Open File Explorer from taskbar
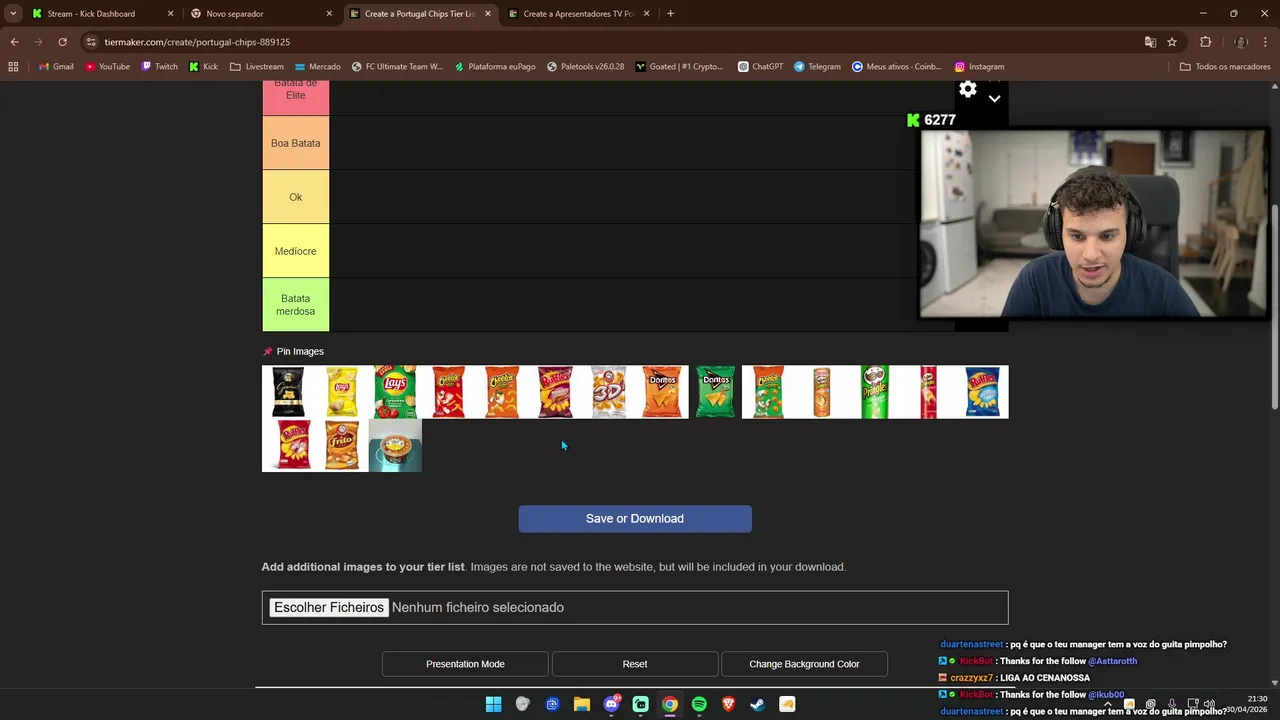The image size is (1280, 720). click(581, 704)
